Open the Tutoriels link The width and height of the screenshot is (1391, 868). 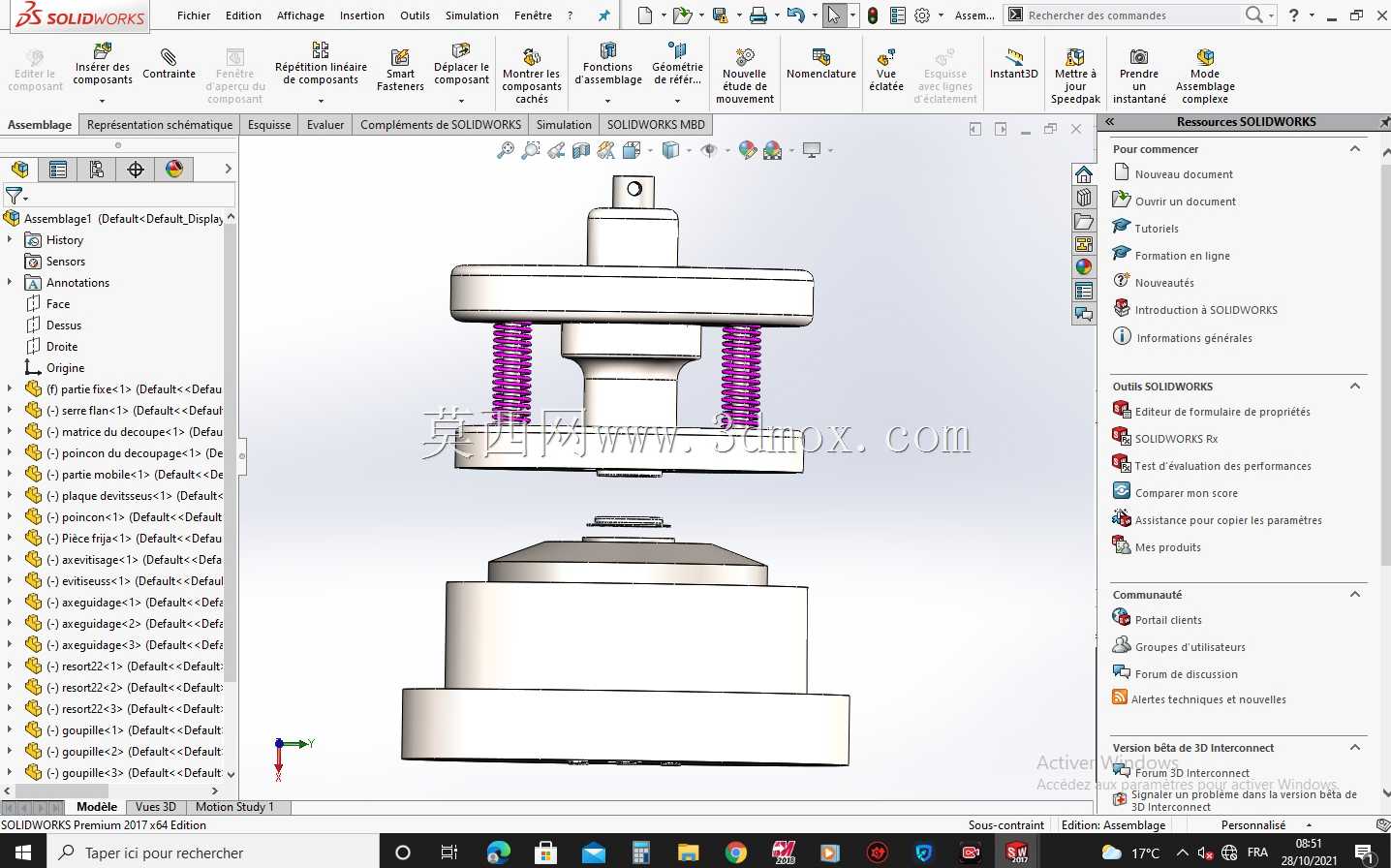tap(1157, 229)
